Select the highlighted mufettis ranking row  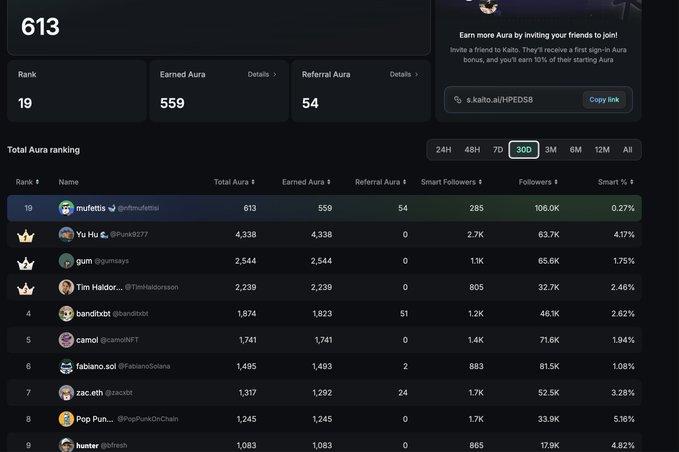pos(324,208)
